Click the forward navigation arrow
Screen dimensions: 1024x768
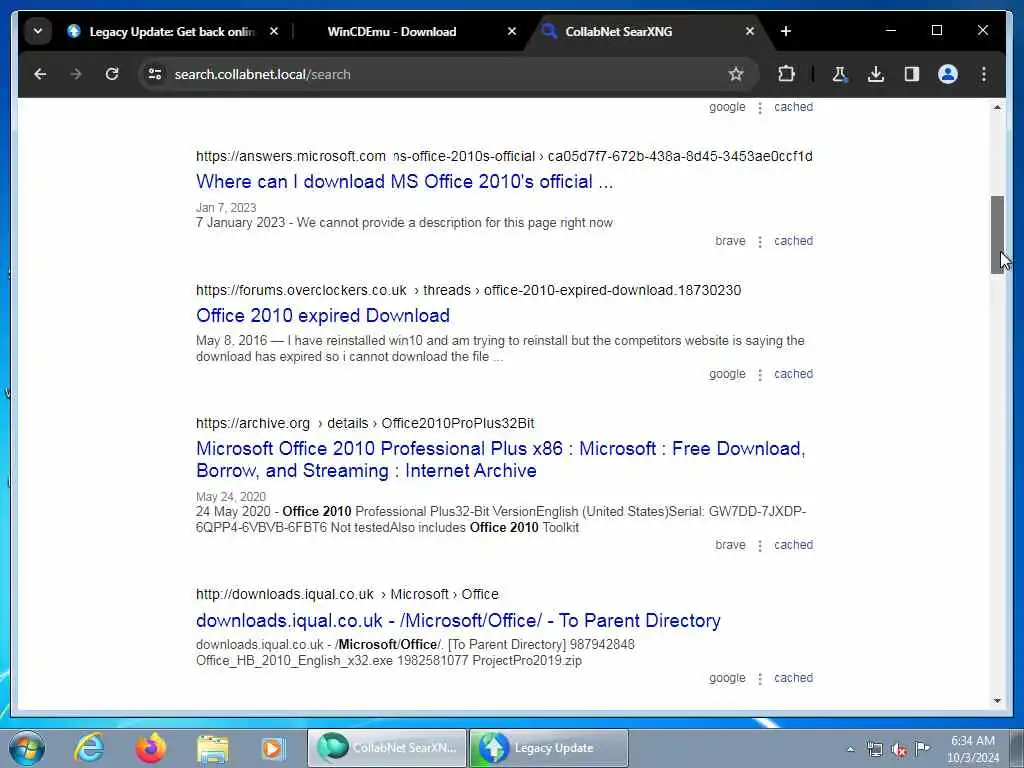(x=76, y=74)
